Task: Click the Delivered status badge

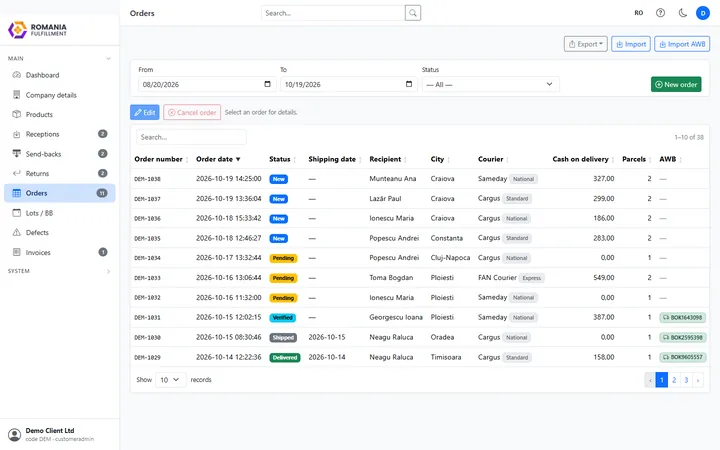Action: coord(285,357)
